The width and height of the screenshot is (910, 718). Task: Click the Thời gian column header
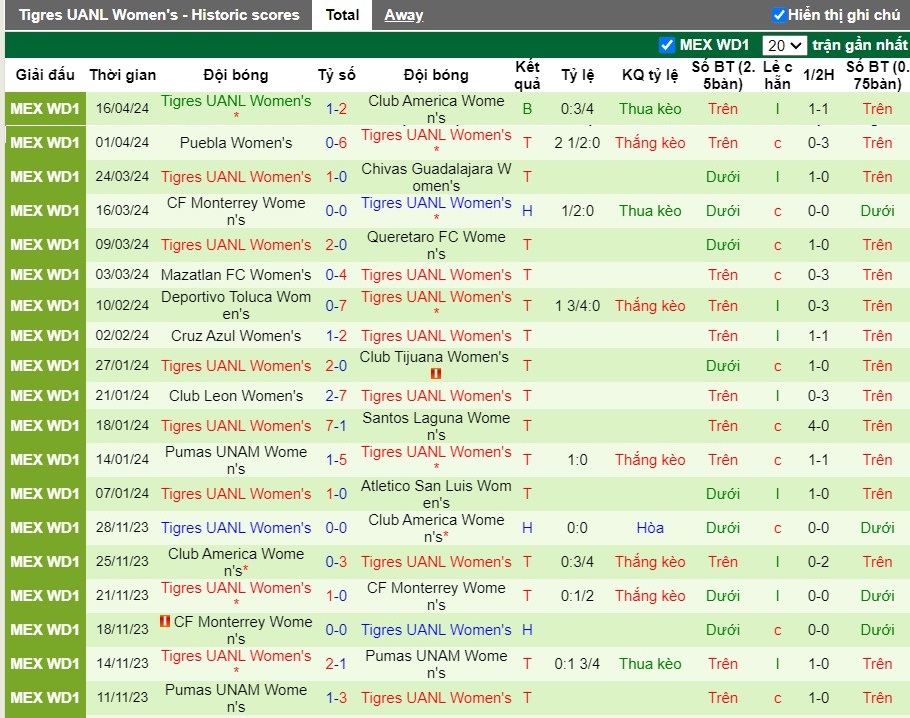122,75
